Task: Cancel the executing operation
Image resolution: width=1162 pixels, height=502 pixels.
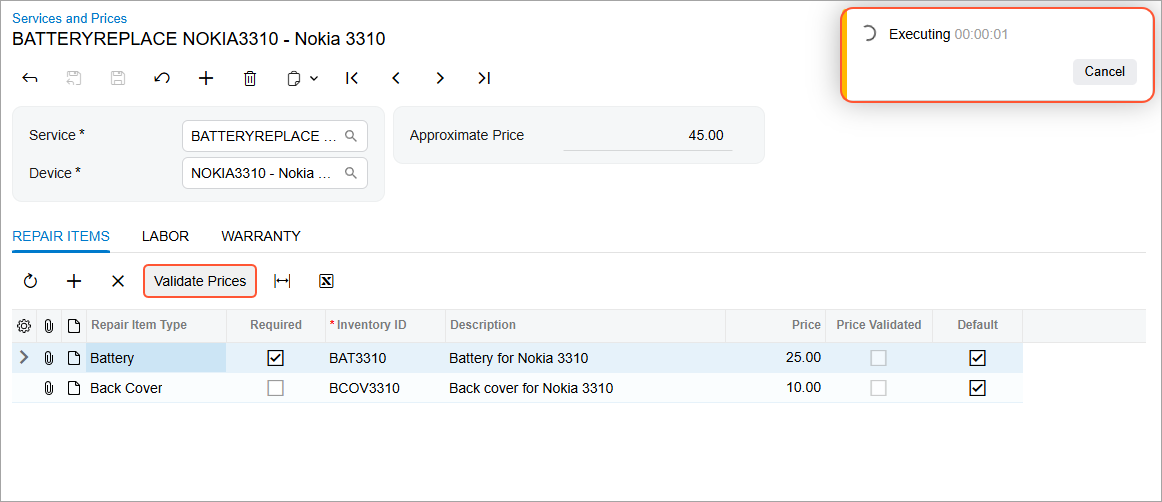Action: 1104,72
